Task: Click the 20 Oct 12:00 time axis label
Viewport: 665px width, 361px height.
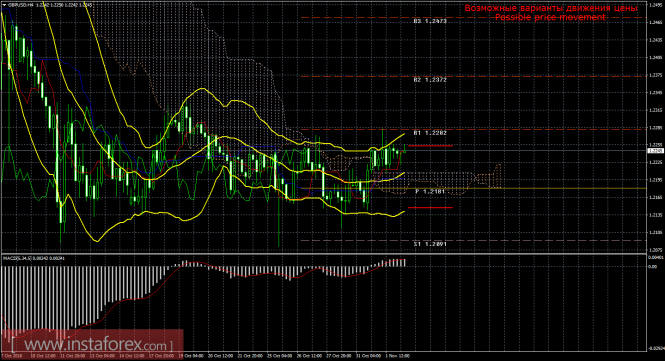Action: pyautogui.click(x=220, y=355)
